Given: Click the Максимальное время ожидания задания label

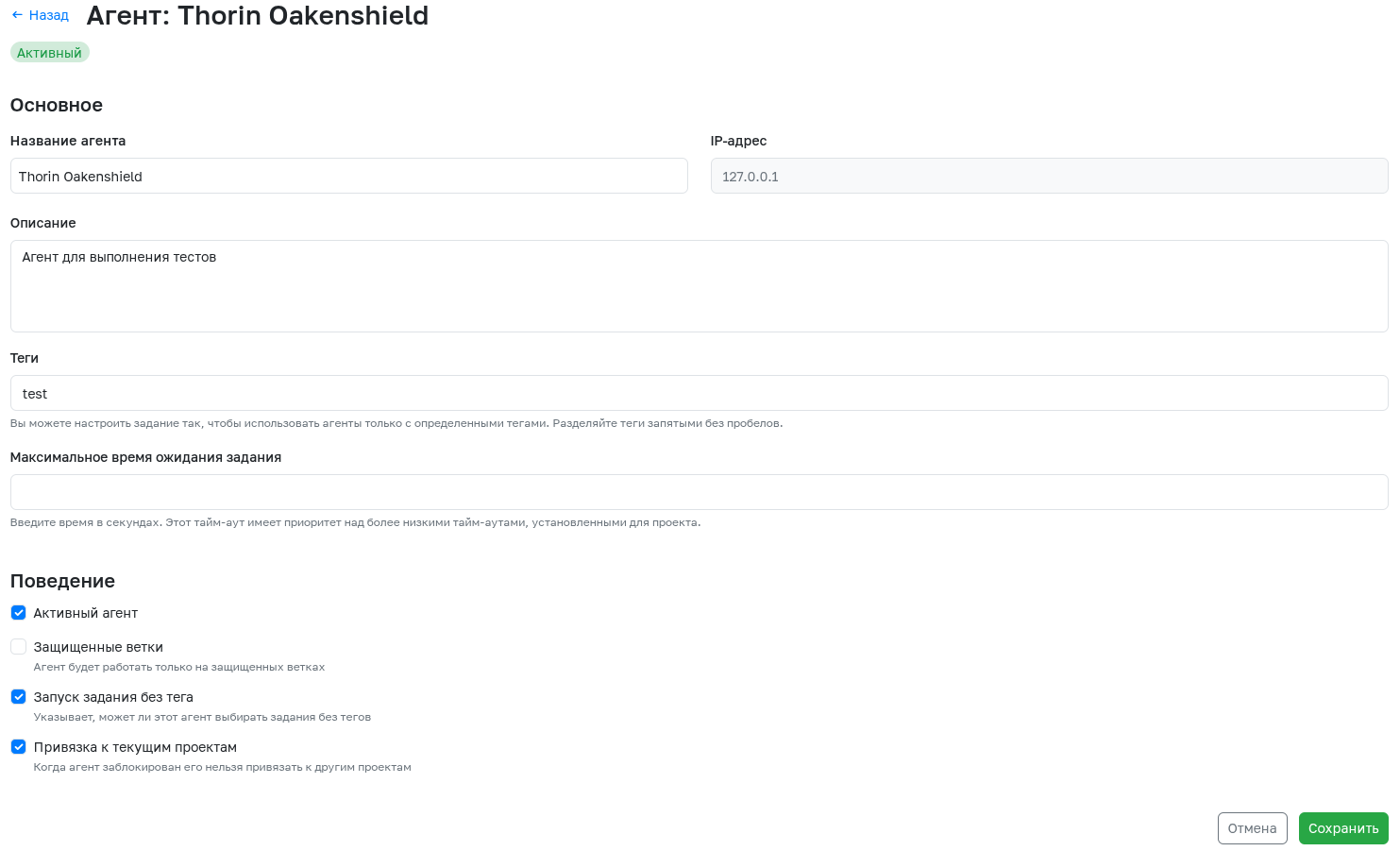Looking at the screenshot, I should [x=145, y=457].
